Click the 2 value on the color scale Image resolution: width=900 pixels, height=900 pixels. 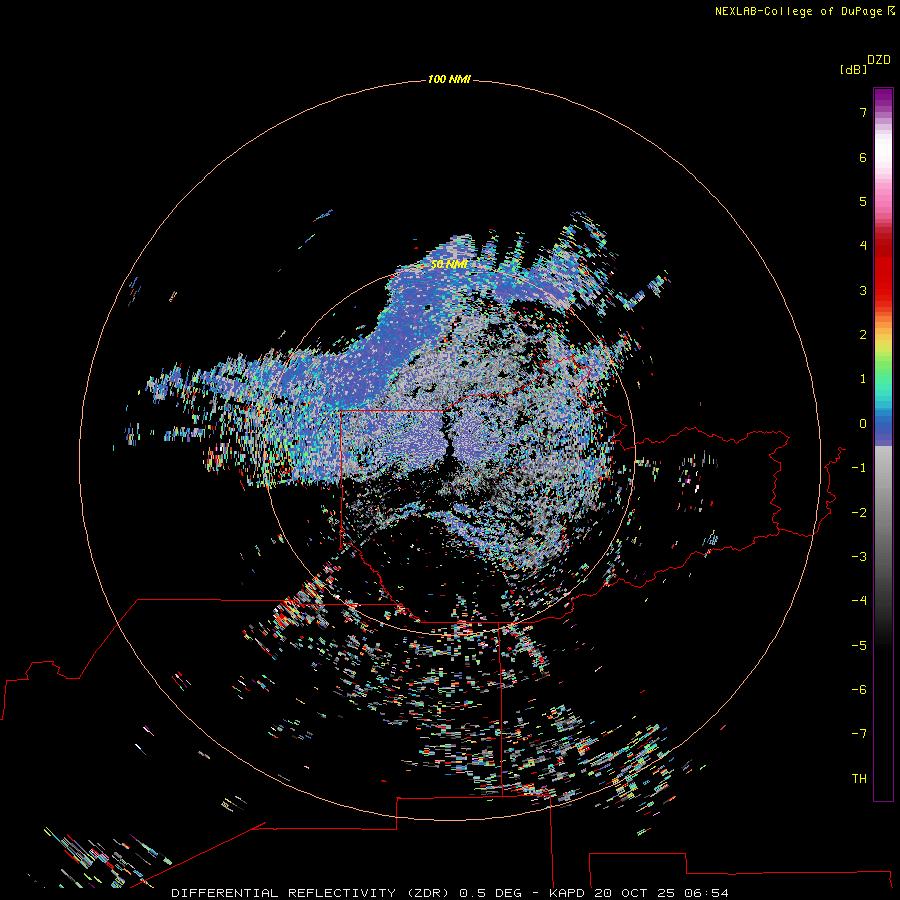[x=863, y=335]
